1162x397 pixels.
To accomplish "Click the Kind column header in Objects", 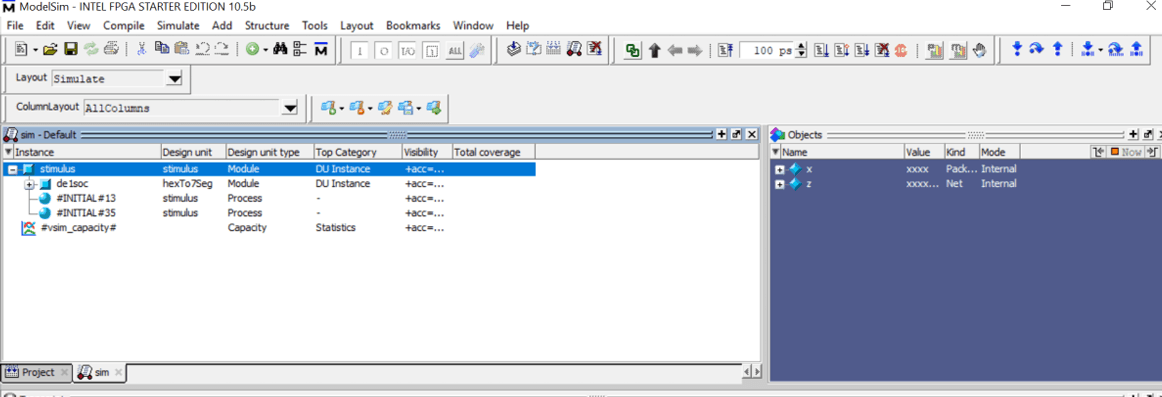I will (x=961, y=152).
